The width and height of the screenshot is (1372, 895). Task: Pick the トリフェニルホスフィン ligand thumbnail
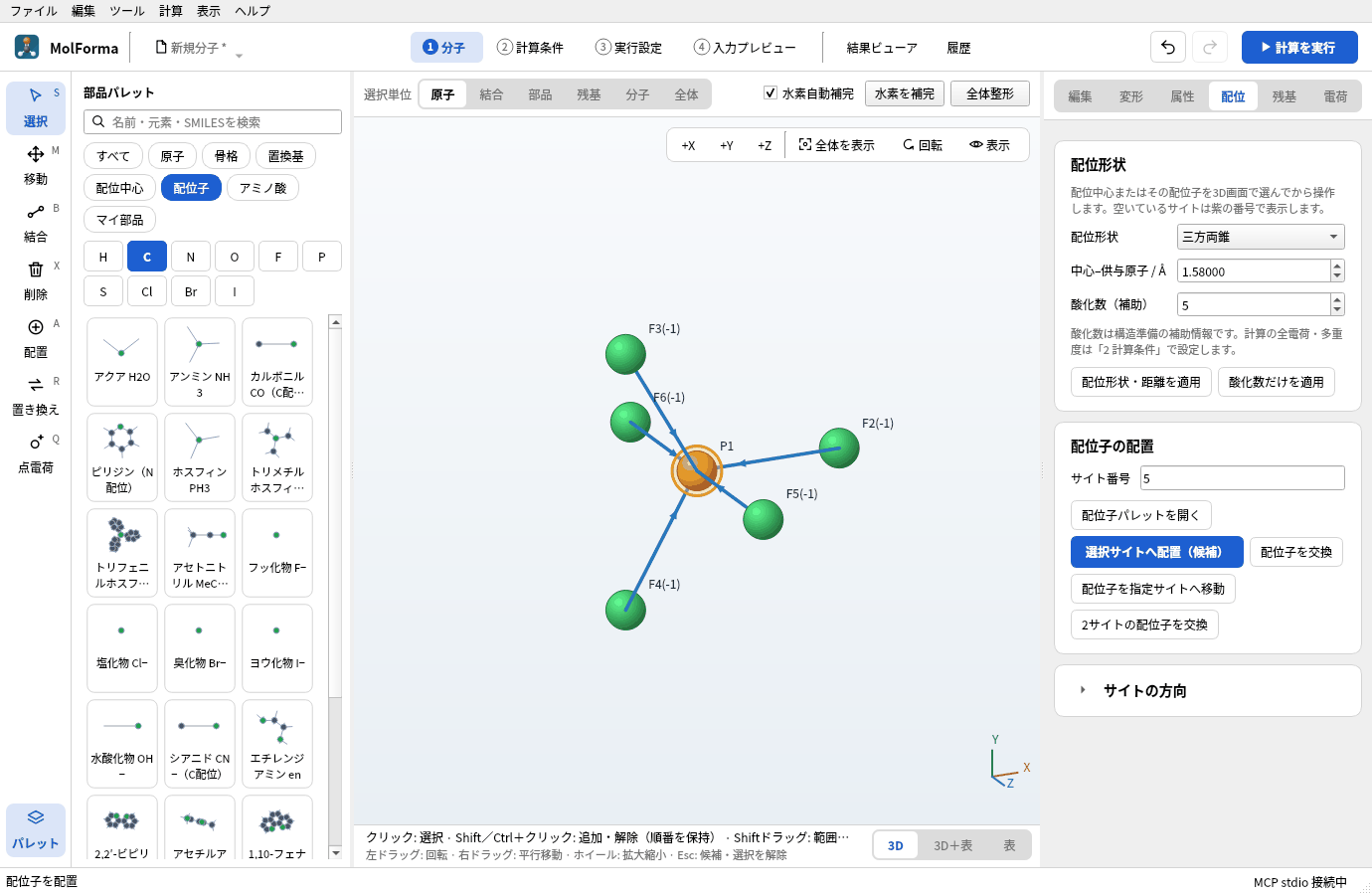(122, 553)
